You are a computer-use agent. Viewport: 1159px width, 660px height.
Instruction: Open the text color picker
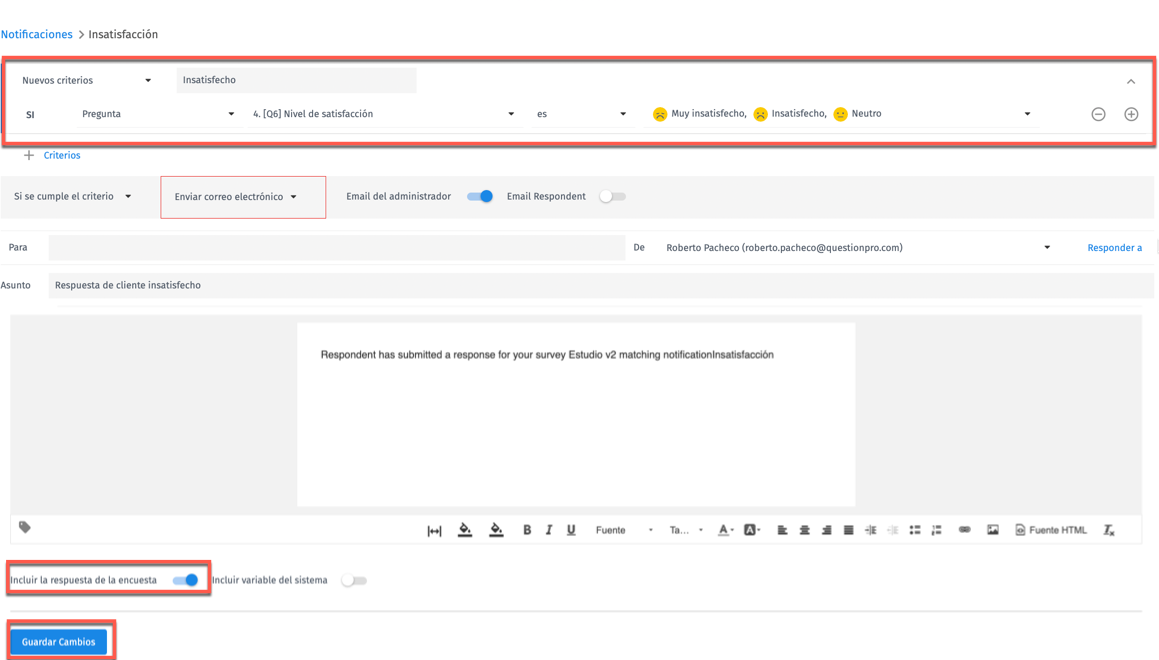click(726, 530)
